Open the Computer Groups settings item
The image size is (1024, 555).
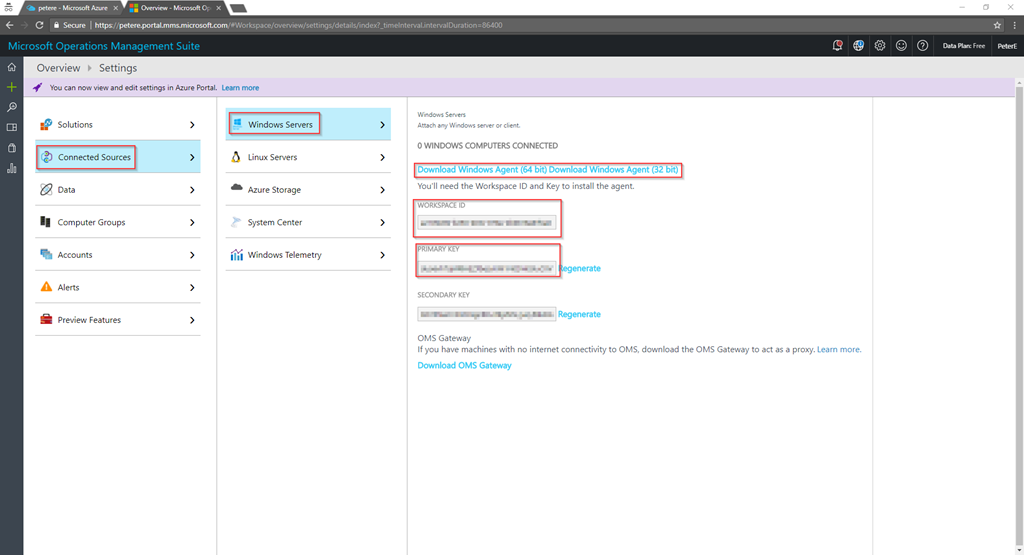tap(91, 222)
